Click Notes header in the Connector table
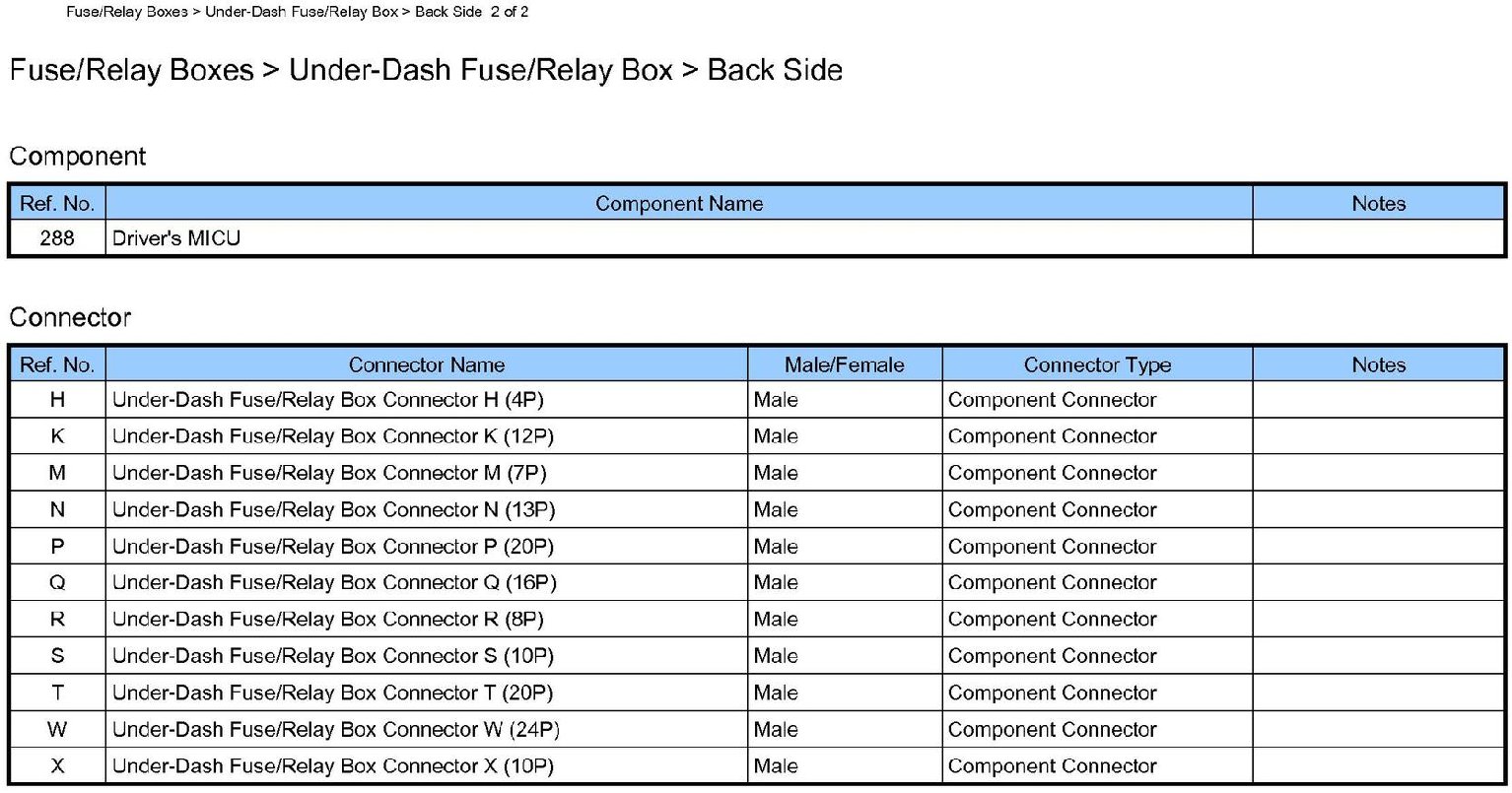 coord(1378,364)
